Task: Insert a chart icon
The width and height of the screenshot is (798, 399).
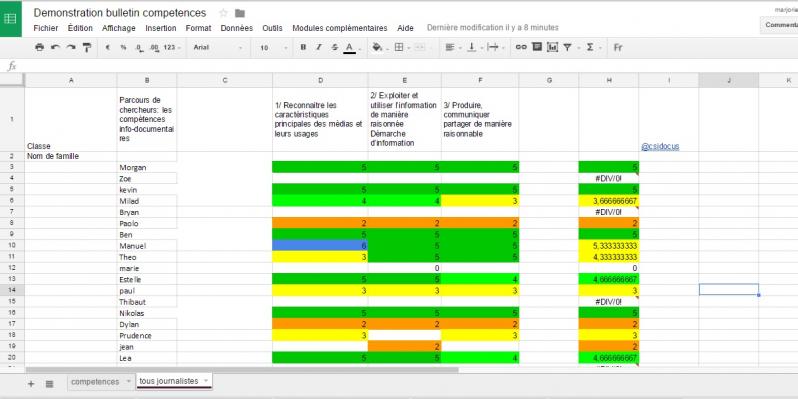Action: 552,47
